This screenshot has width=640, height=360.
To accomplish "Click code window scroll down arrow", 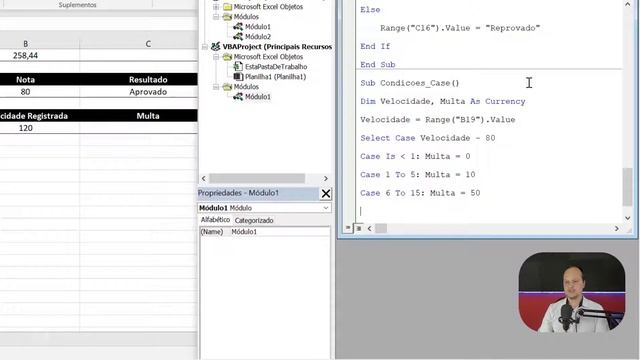I will click(x=627, y=218).
